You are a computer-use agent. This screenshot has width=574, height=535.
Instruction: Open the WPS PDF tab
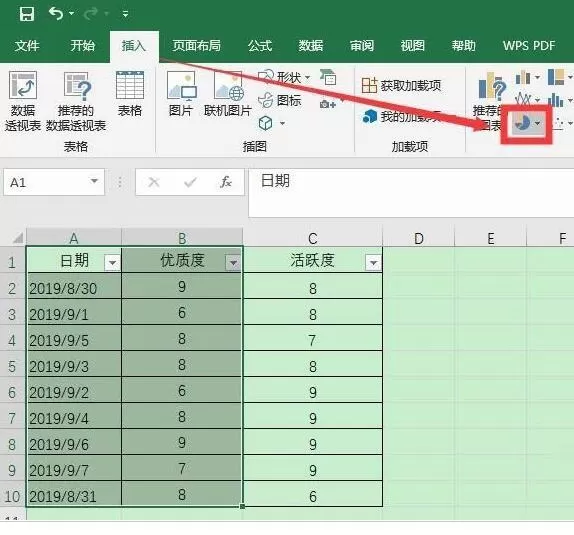coord(529,46)
